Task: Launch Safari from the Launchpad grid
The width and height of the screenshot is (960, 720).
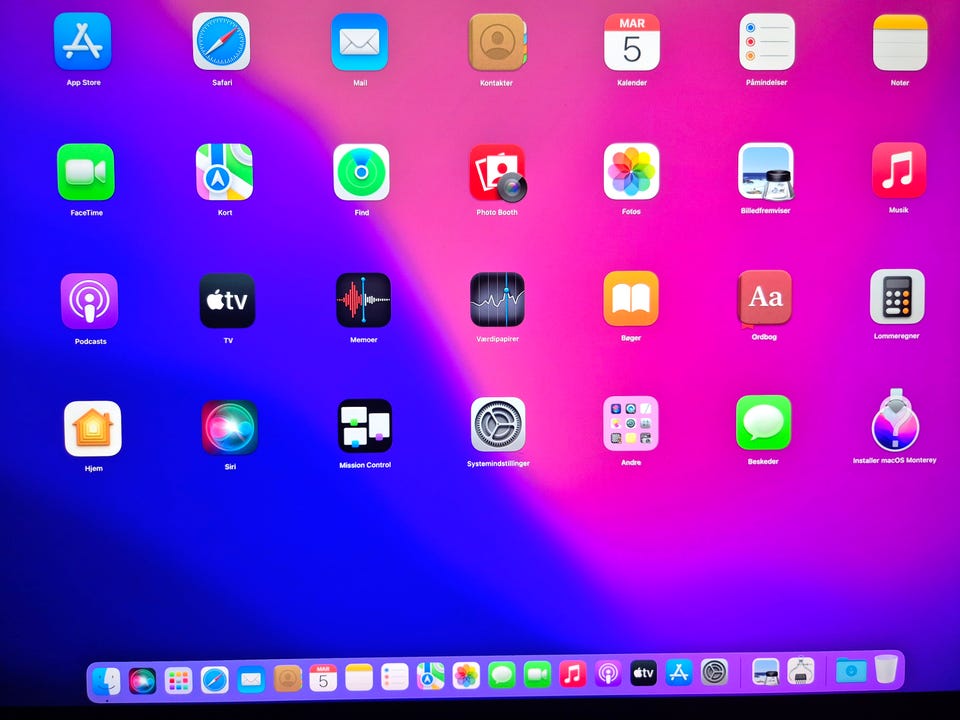Action: tap(221, 41)
